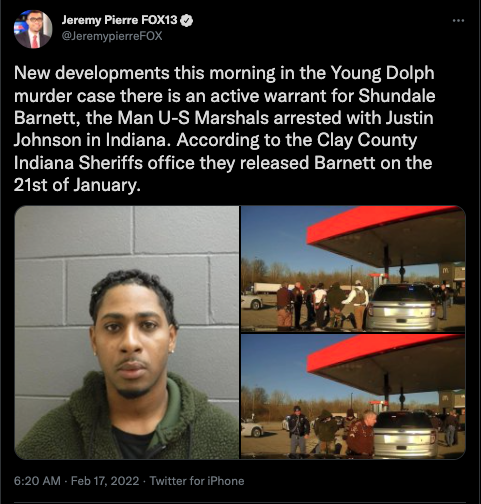Image resolution: width=481 pixels, height=504 pixels.
Task: Click the officer in maroon jacket, bottom photo
Action: pos(362,433)
